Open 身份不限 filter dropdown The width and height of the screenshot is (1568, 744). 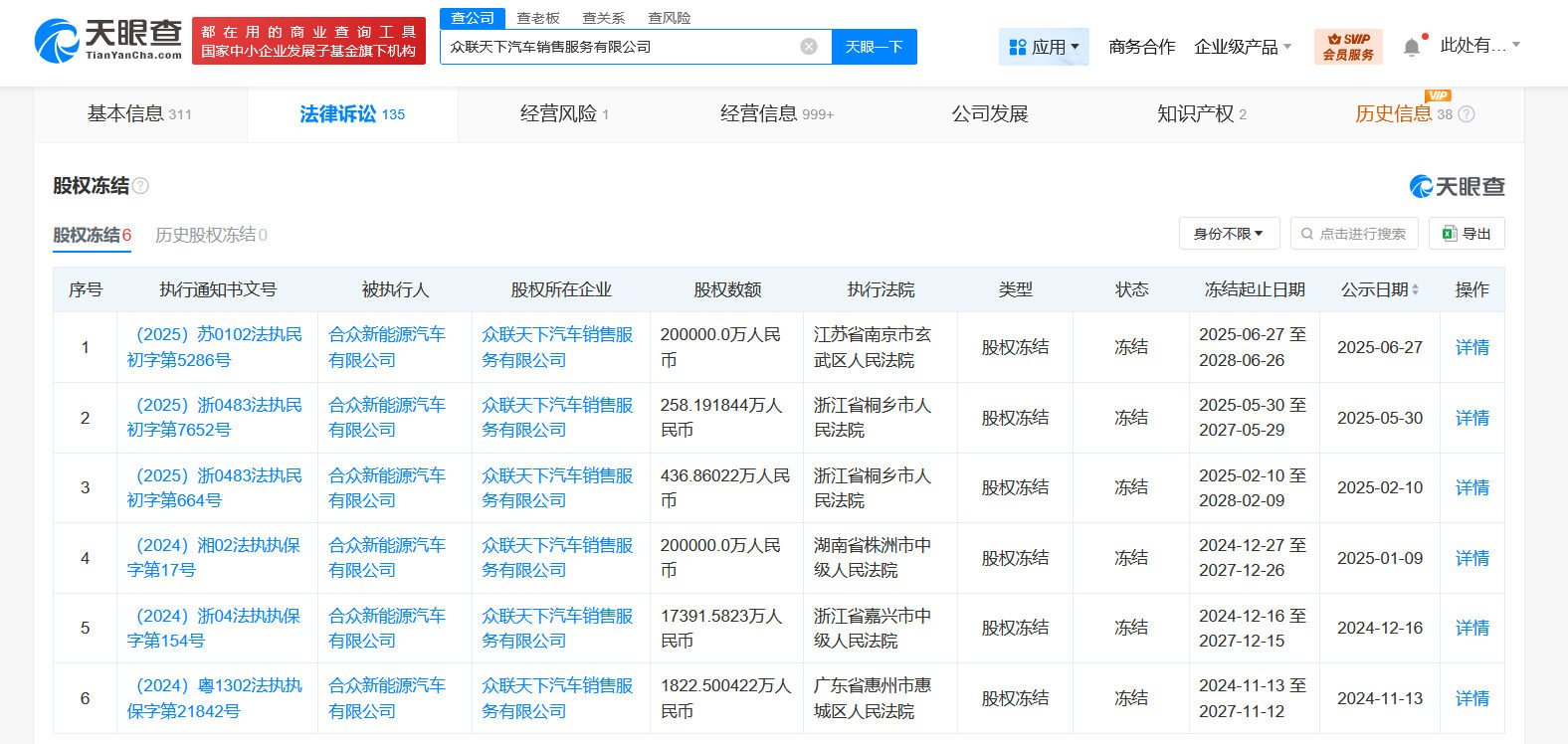point(1229,234)
